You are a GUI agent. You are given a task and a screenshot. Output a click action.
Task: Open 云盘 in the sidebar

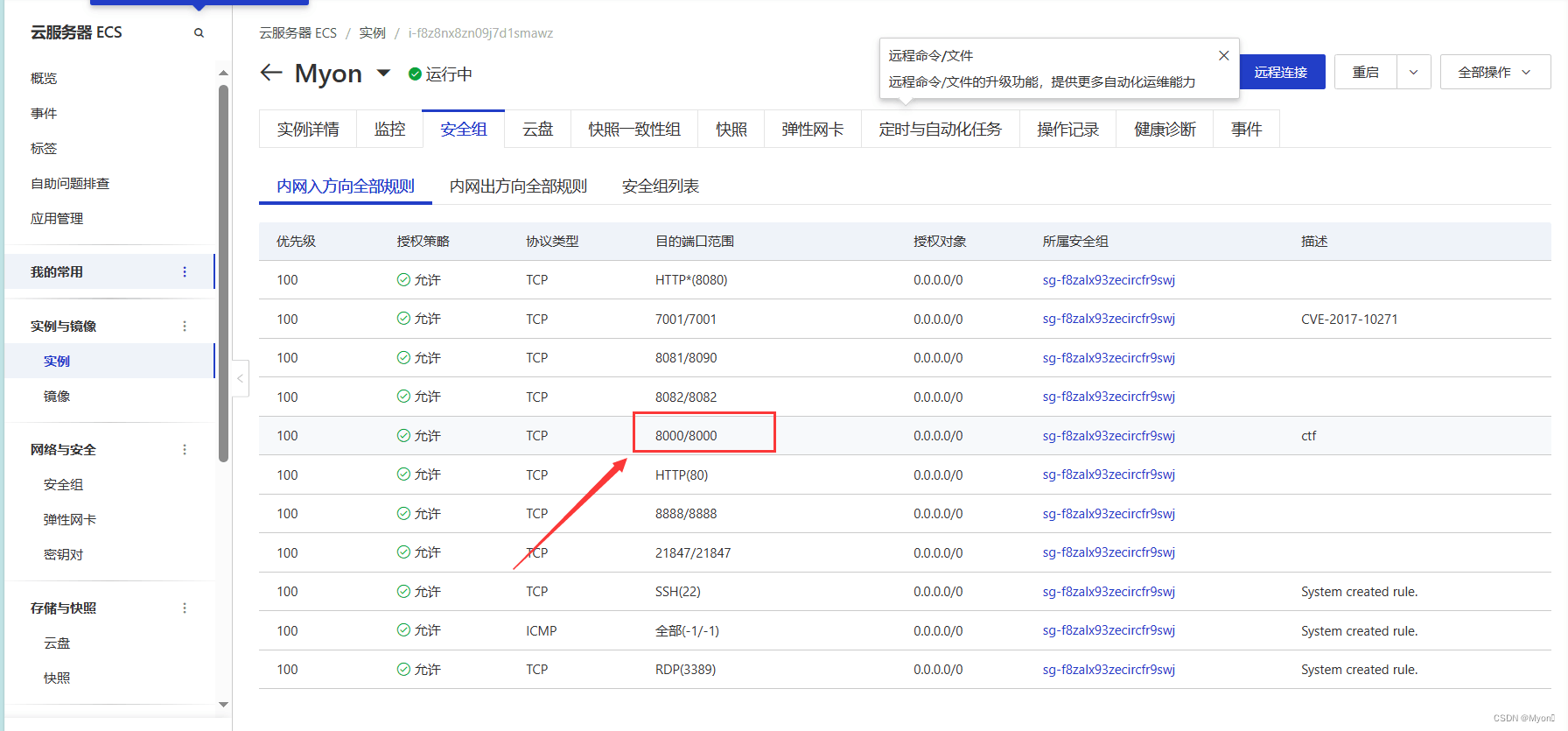click(57, 643)
